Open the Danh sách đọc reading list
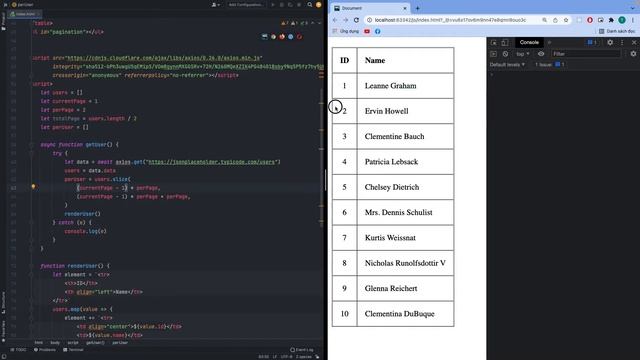640x360 pixels. tap(617, 31)
